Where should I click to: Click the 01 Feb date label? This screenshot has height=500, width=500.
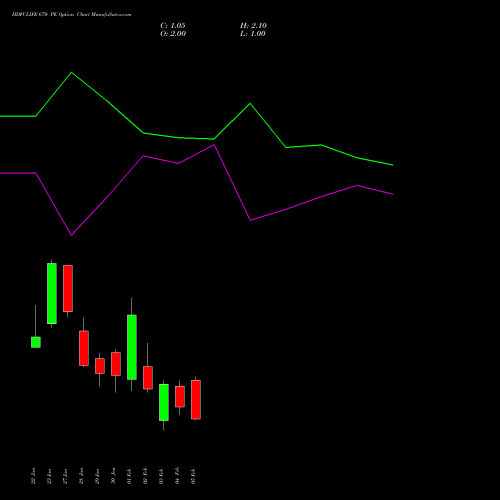(129, 476)
